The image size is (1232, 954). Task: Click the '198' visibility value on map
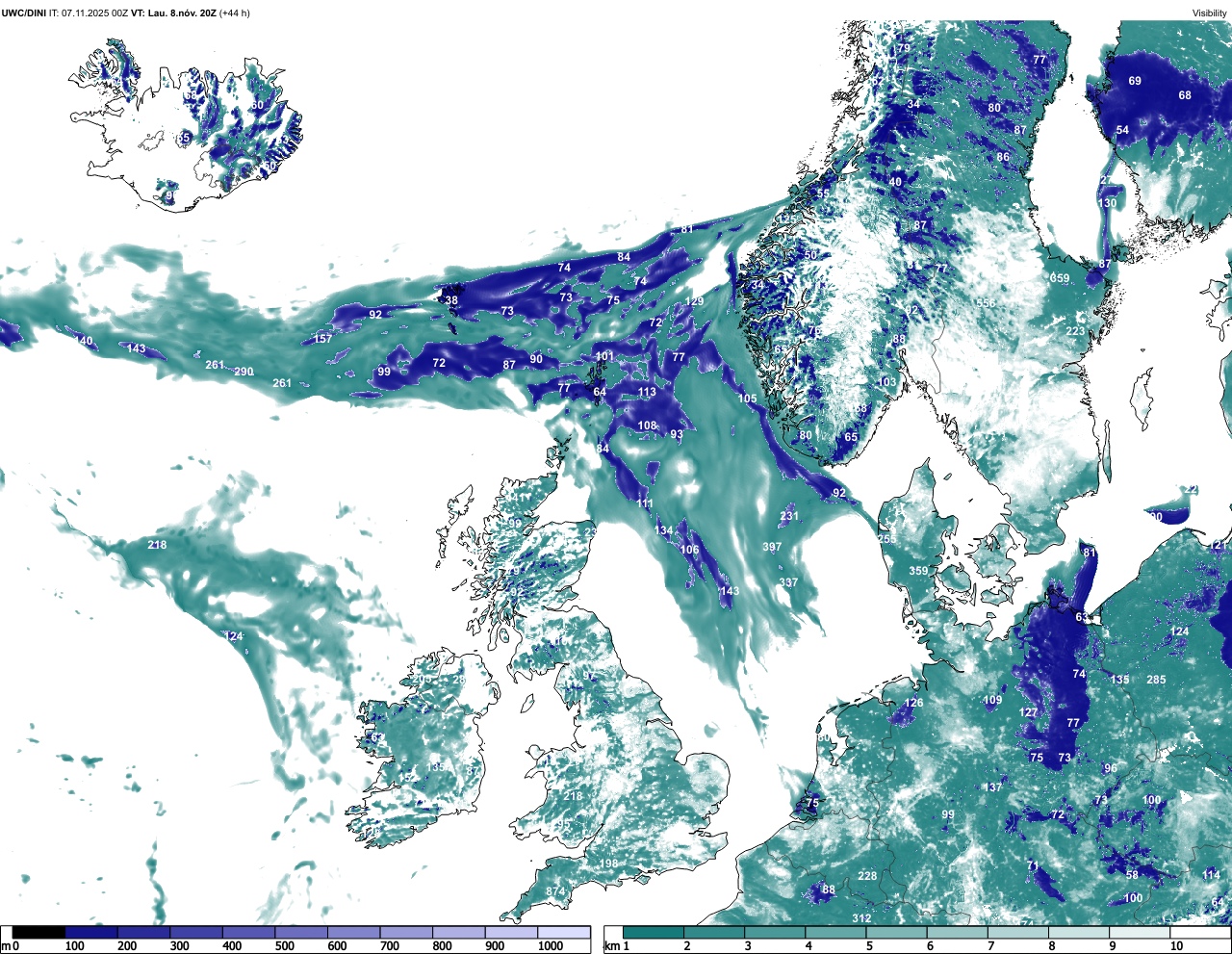tap(609, 864)
